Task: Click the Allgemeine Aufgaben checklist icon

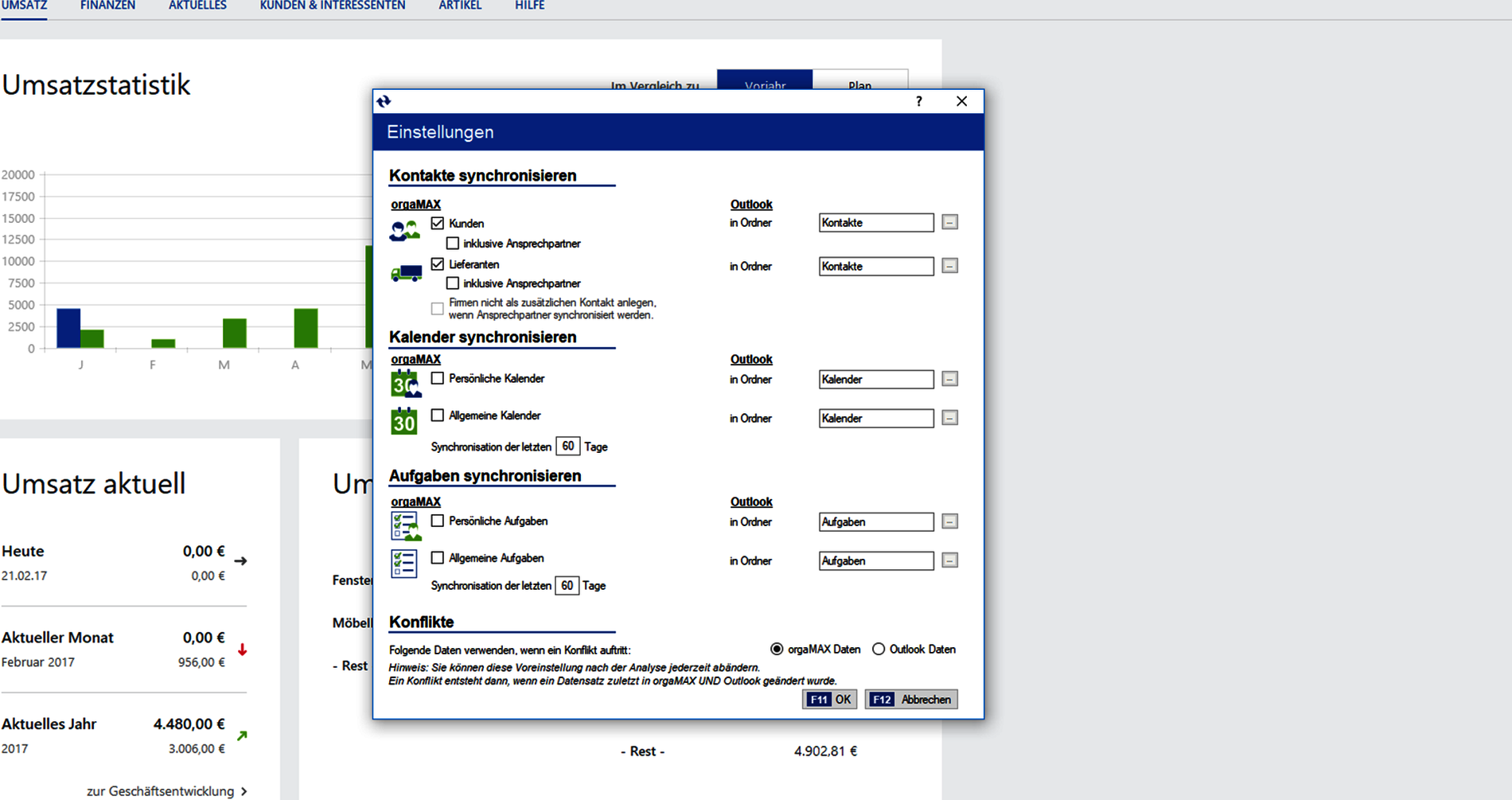Action: pos(404,564)
